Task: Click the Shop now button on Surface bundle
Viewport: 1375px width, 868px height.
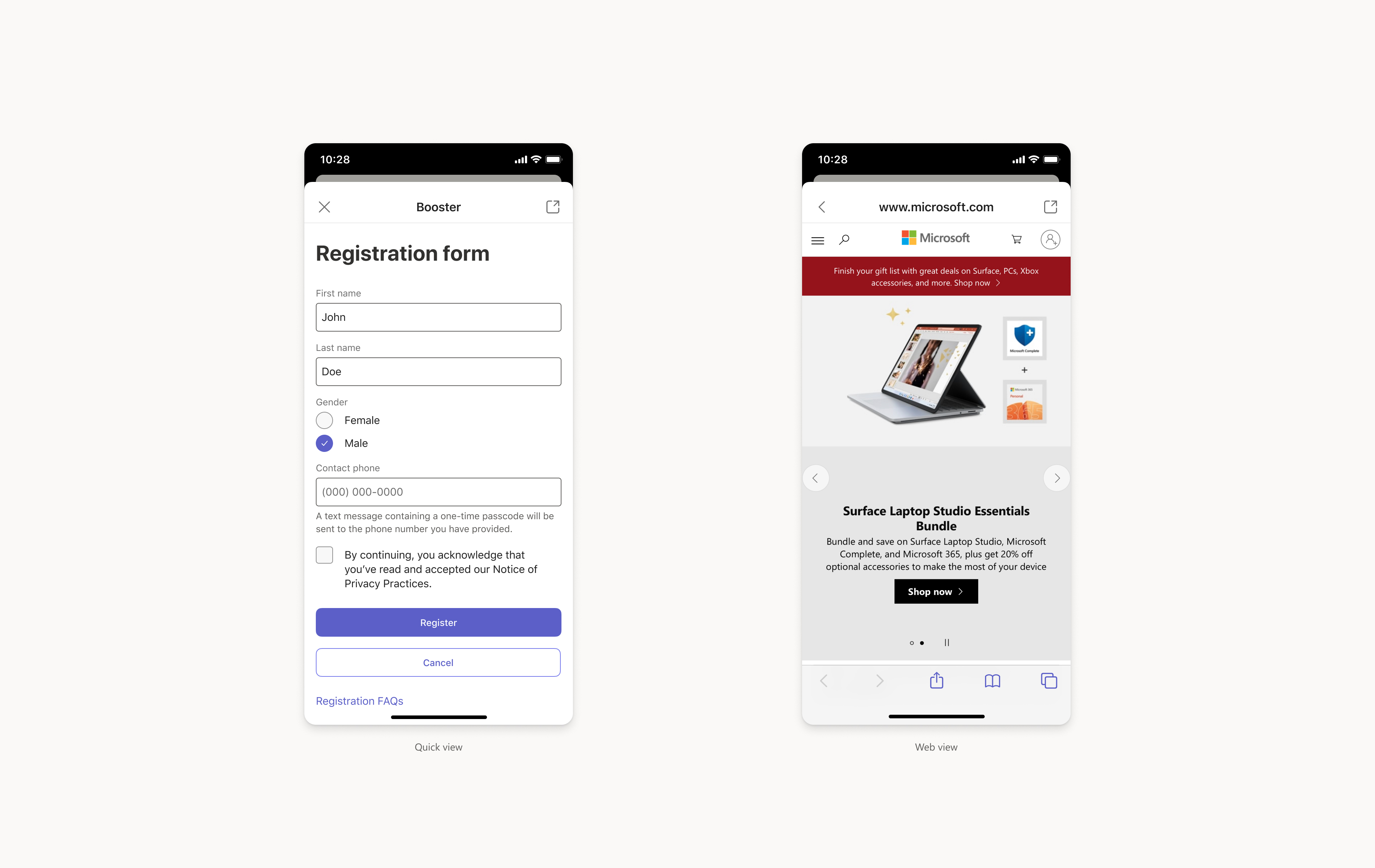Action: coord(935,591)
